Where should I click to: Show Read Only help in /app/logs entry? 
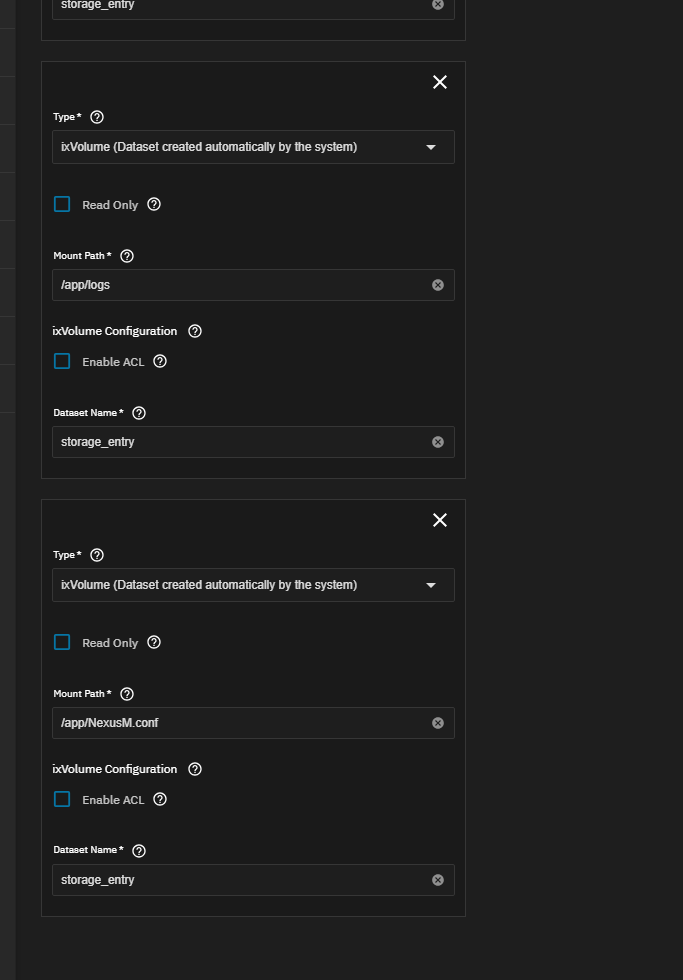154,204
